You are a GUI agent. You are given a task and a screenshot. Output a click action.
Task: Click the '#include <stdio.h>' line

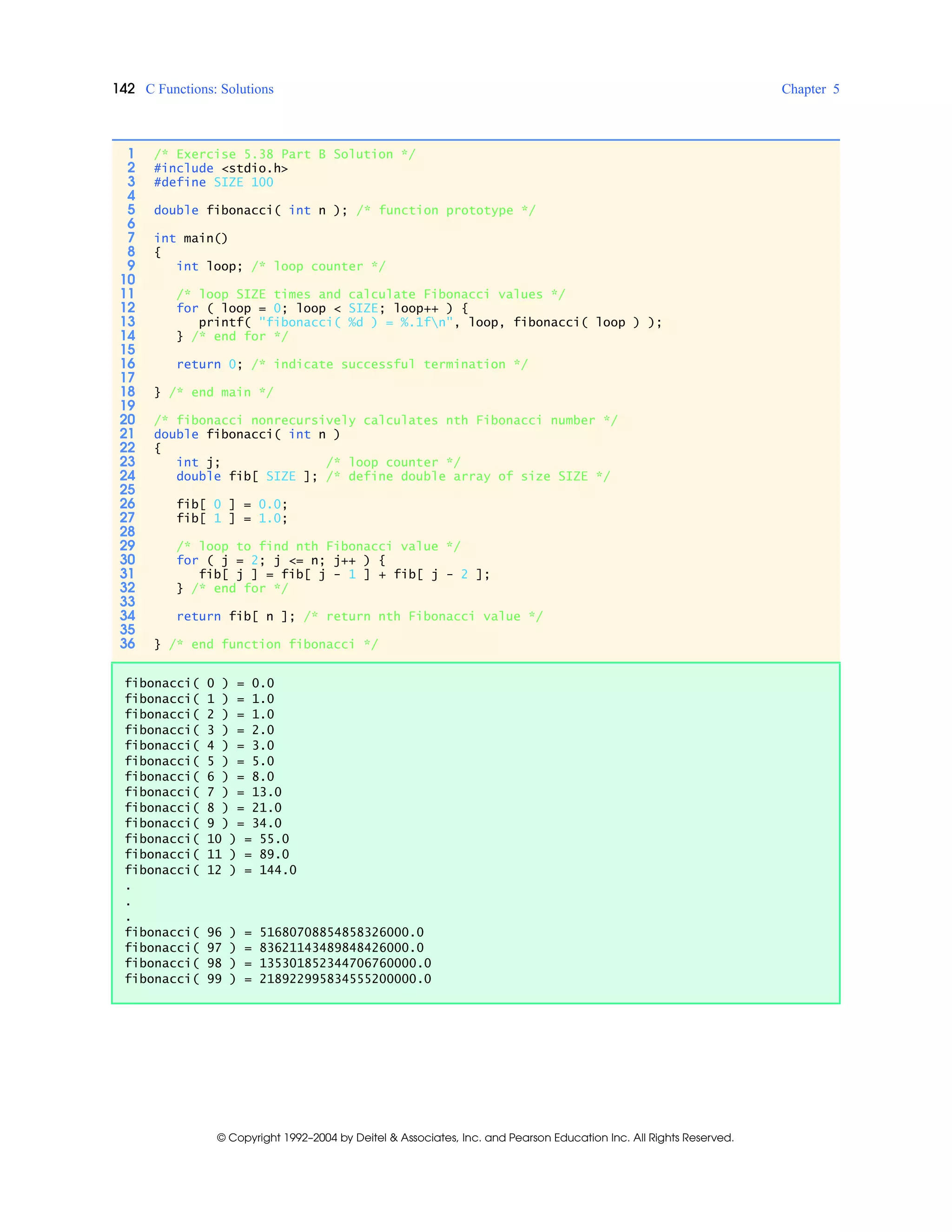(x=221, y=168)
